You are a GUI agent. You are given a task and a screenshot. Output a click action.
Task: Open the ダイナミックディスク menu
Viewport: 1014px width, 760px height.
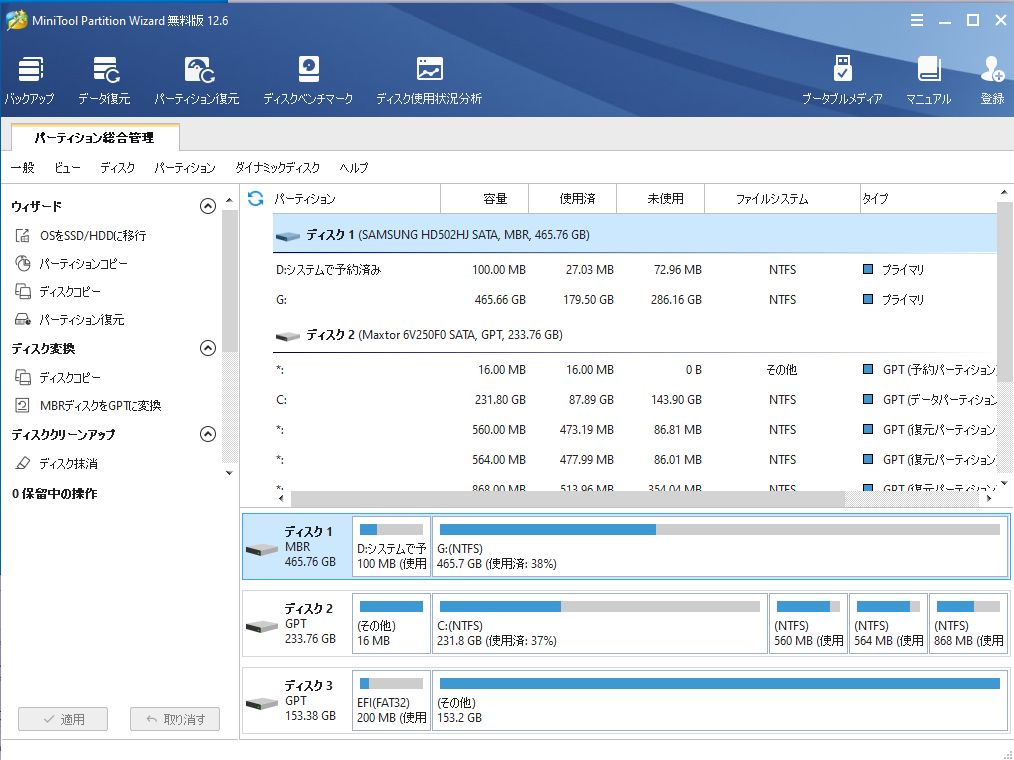(x=277, y=168)
